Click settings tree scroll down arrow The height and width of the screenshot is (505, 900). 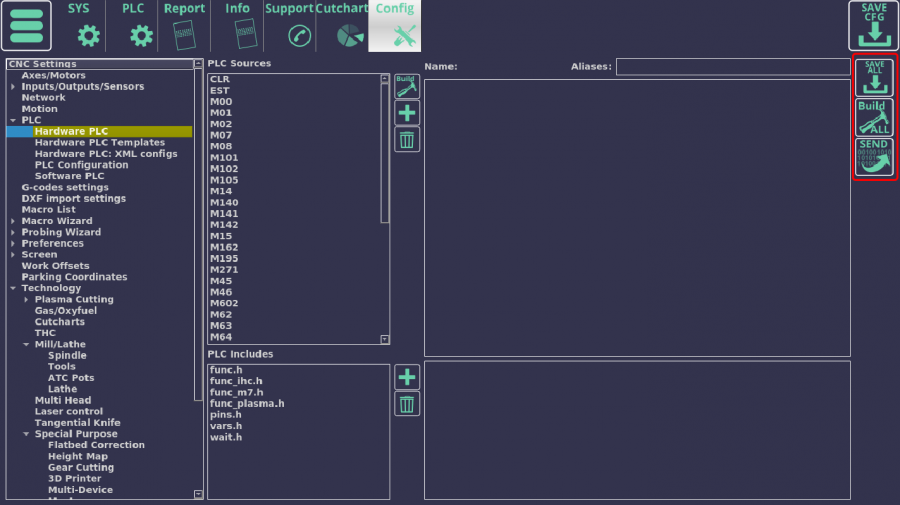click(198, 494)
